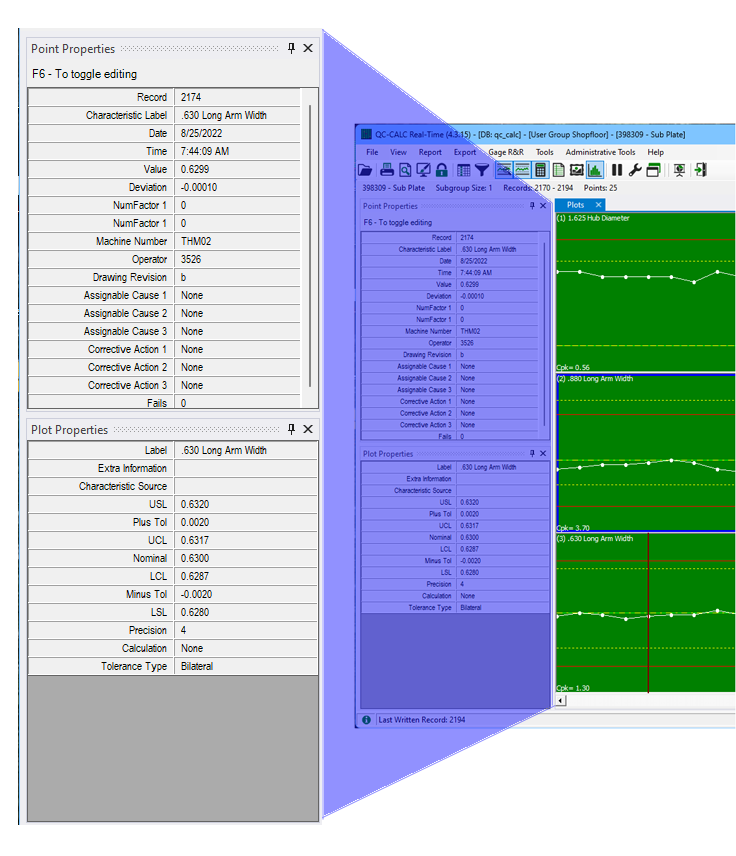Open the Export menu

[x=465, y=152]
